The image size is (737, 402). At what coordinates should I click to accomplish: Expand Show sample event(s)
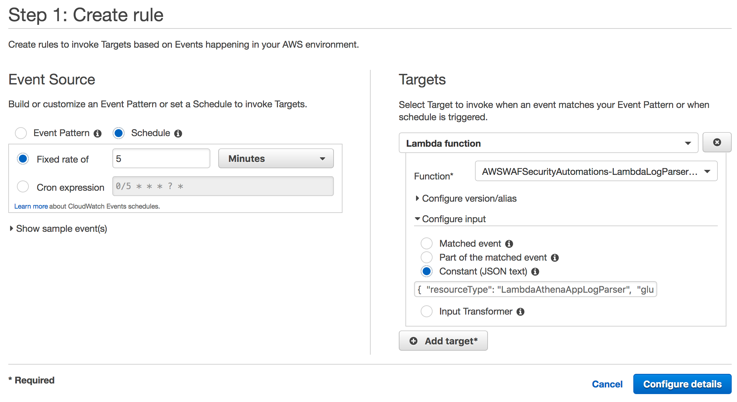58,229
